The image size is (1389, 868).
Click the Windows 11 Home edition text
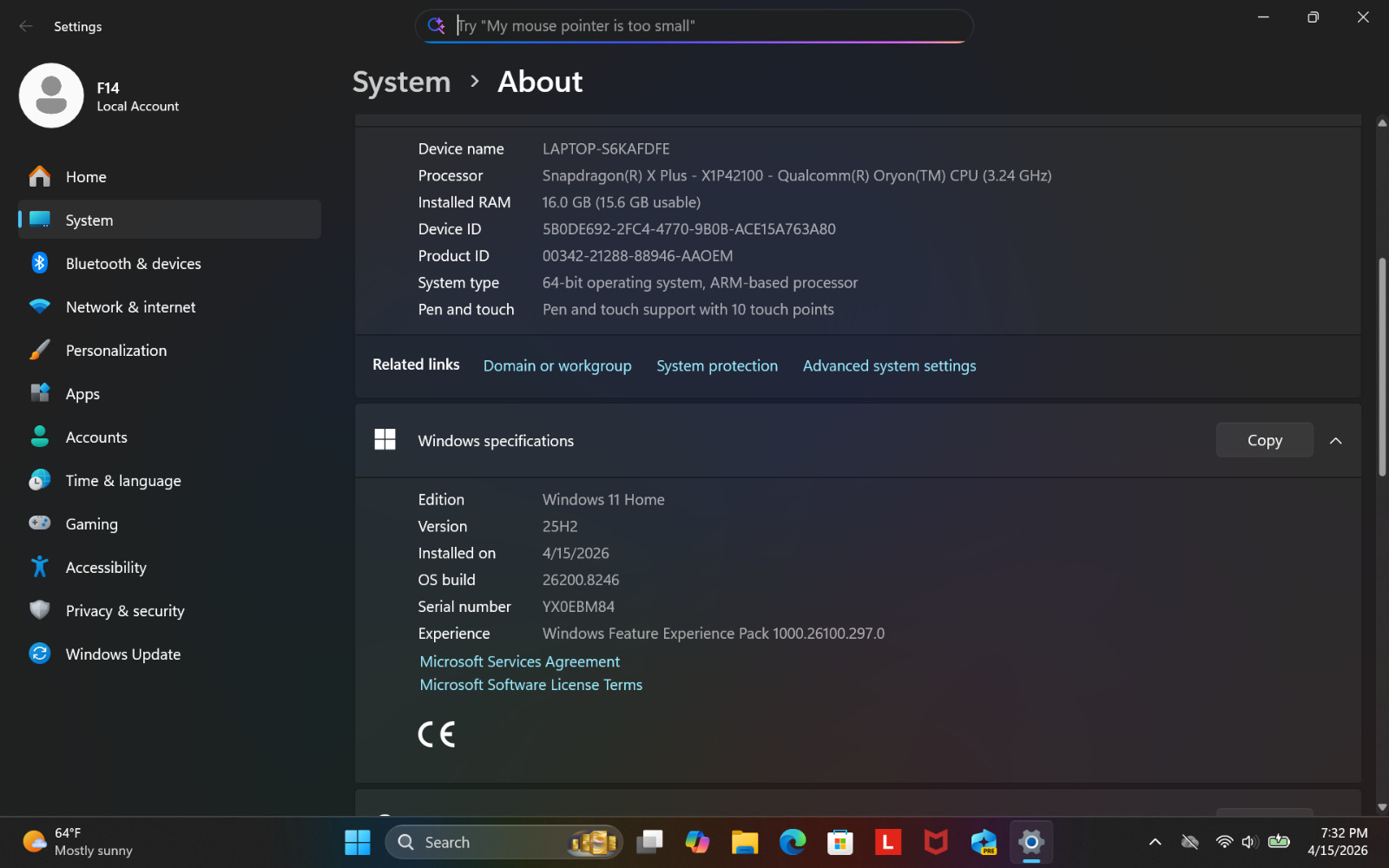coord(603,500)
